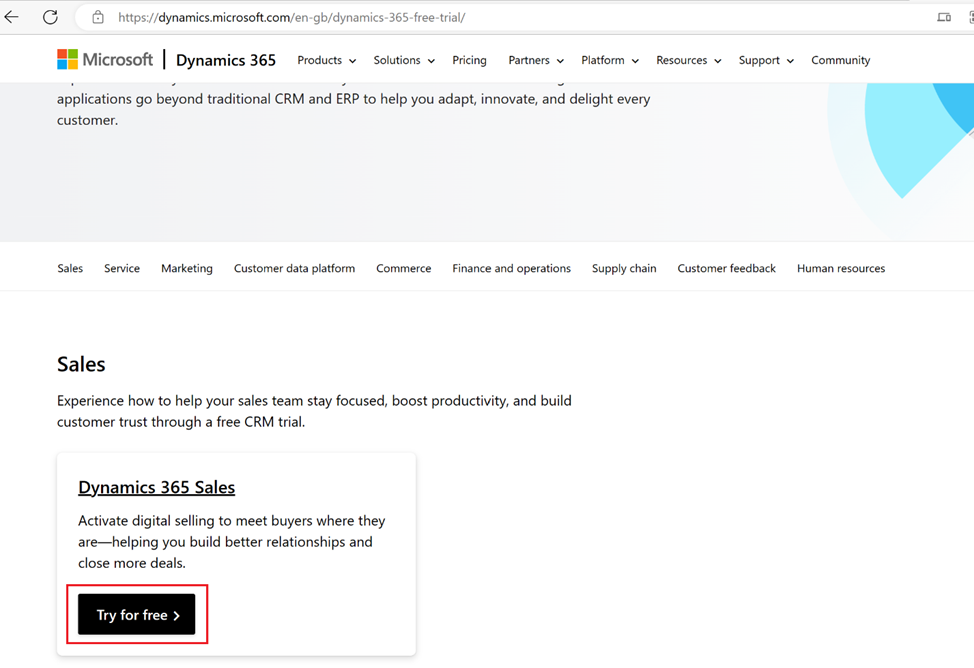Jump to the Service section tab
The width and height of the screenshot is (974, 668).
(122, 268)
